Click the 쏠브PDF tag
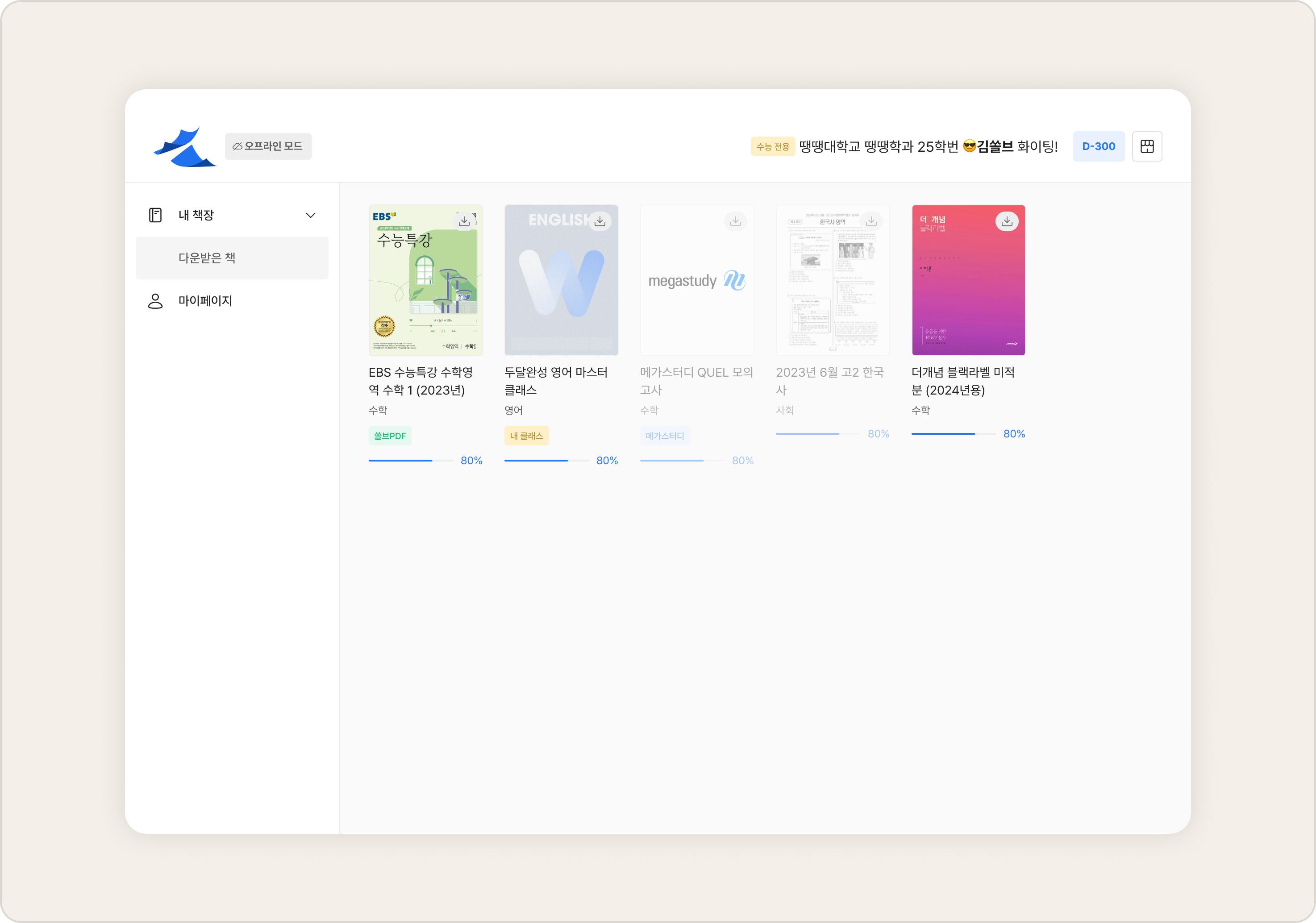1316x923 pixels. [x=390, y=436]
